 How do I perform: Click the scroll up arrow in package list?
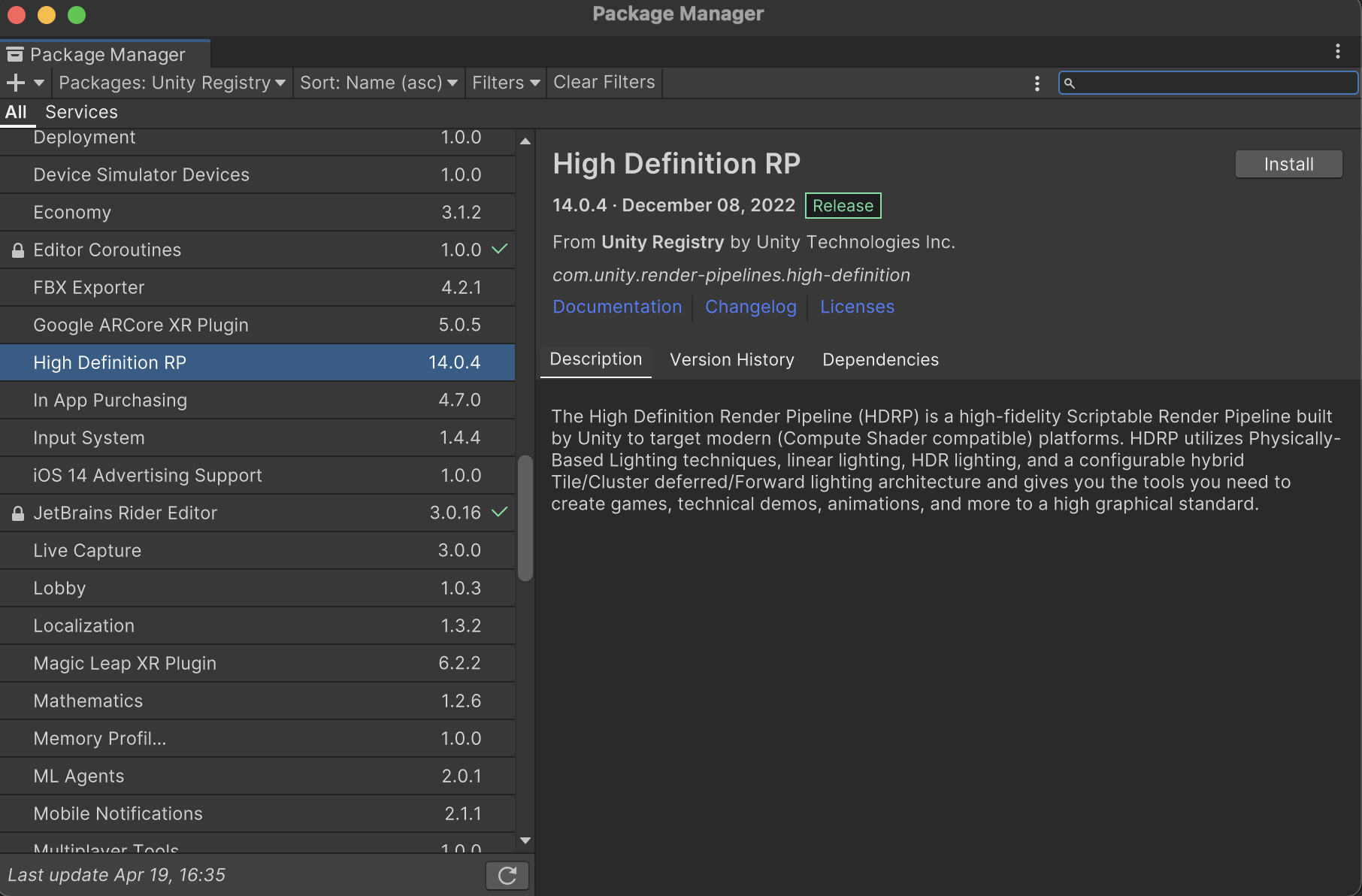coord(525,141)
